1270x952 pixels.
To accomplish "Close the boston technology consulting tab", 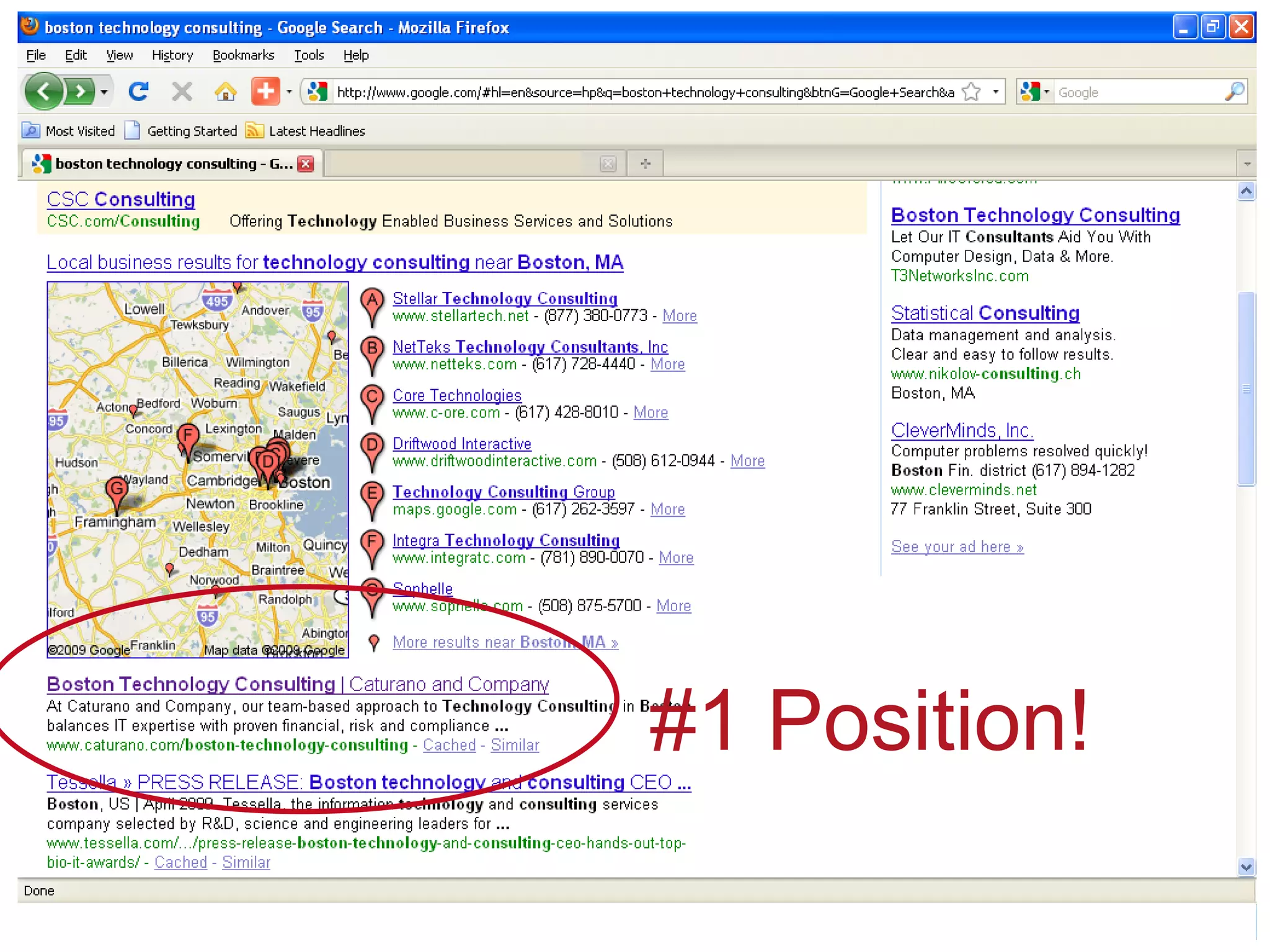I will [x=306, y=164].
